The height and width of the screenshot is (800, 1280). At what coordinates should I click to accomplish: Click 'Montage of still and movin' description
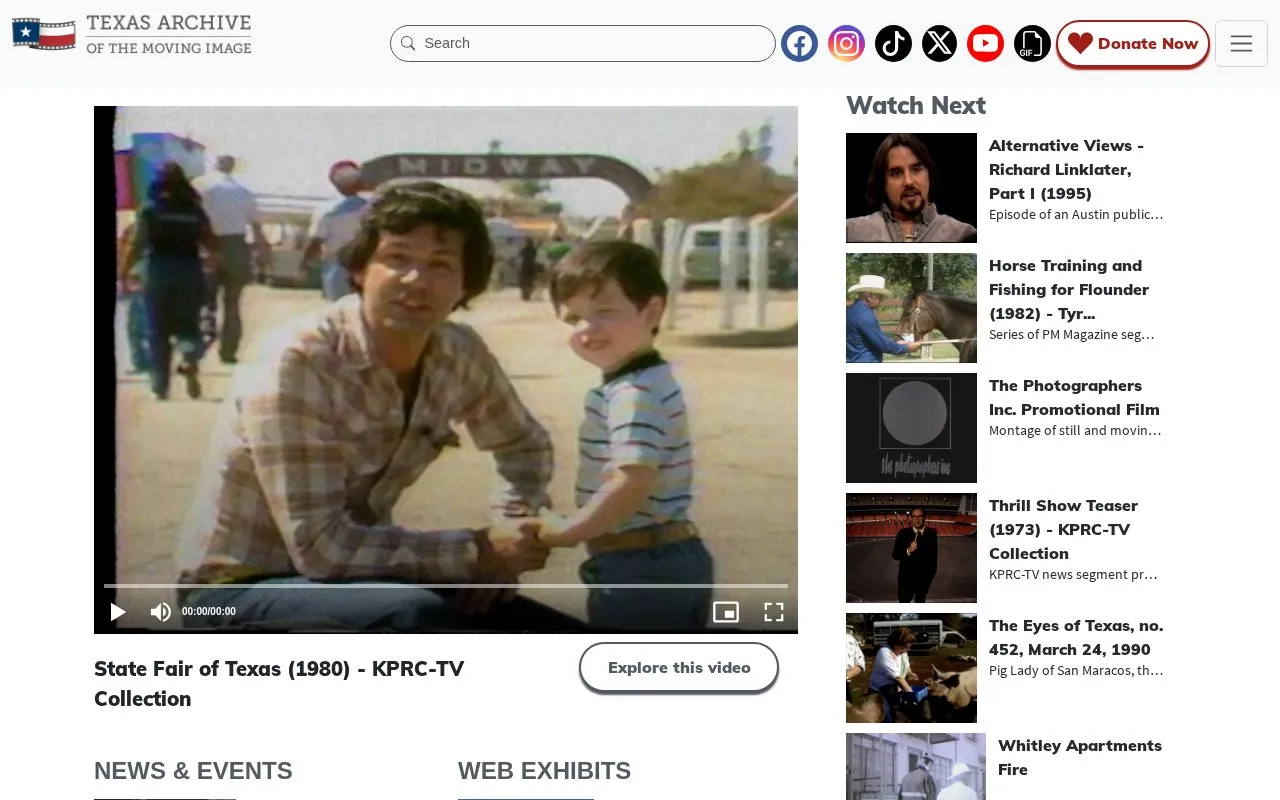click(x=1075, y=431)
